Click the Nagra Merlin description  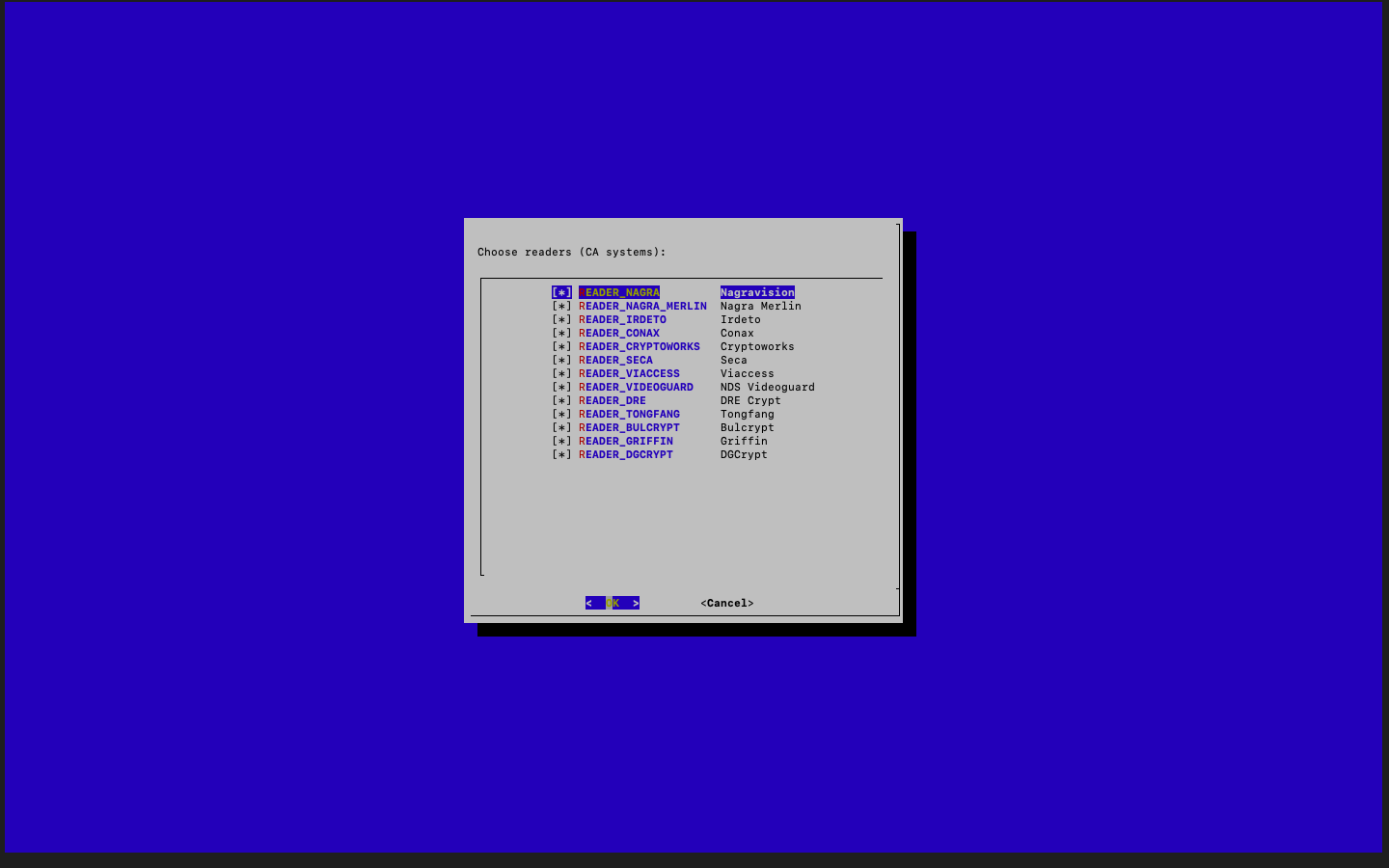tap(760, 306)
